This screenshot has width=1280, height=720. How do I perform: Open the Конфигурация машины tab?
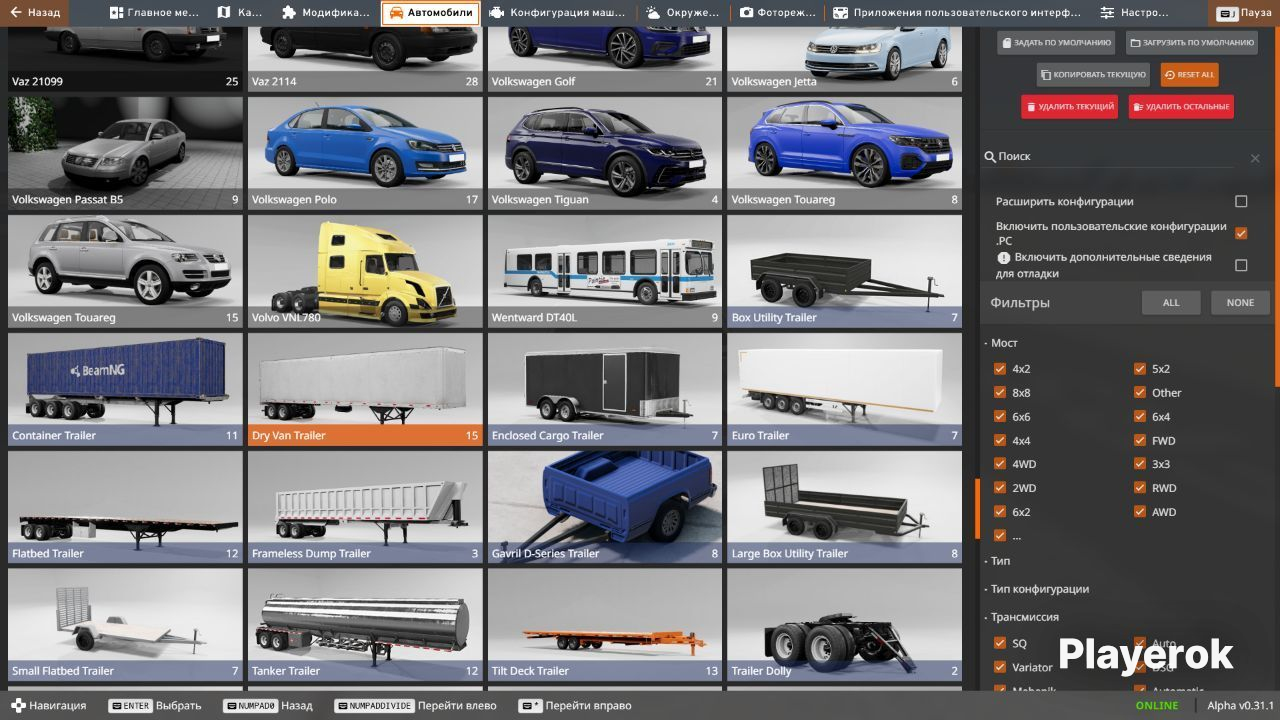(558, 13)
